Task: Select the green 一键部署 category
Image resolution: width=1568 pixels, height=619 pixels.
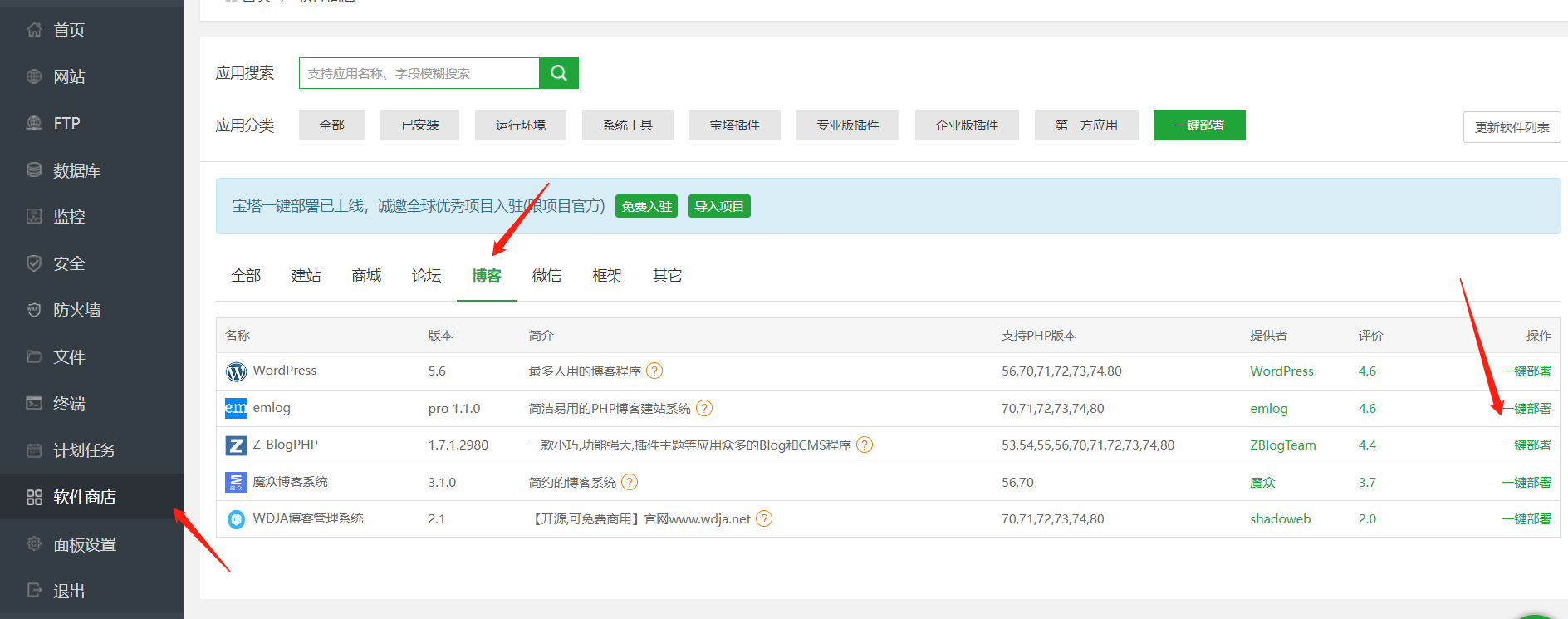Action: coord(1200,125)
